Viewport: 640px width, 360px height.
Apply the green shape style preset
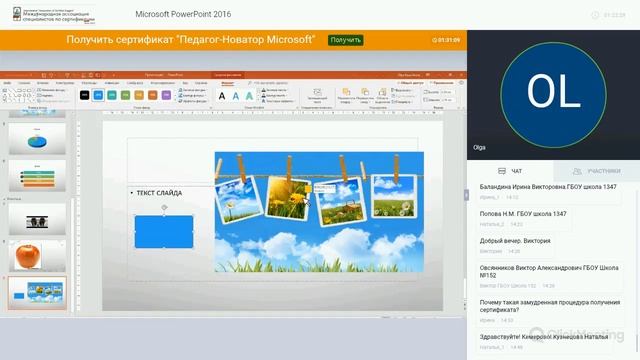(x=125, y=95)
